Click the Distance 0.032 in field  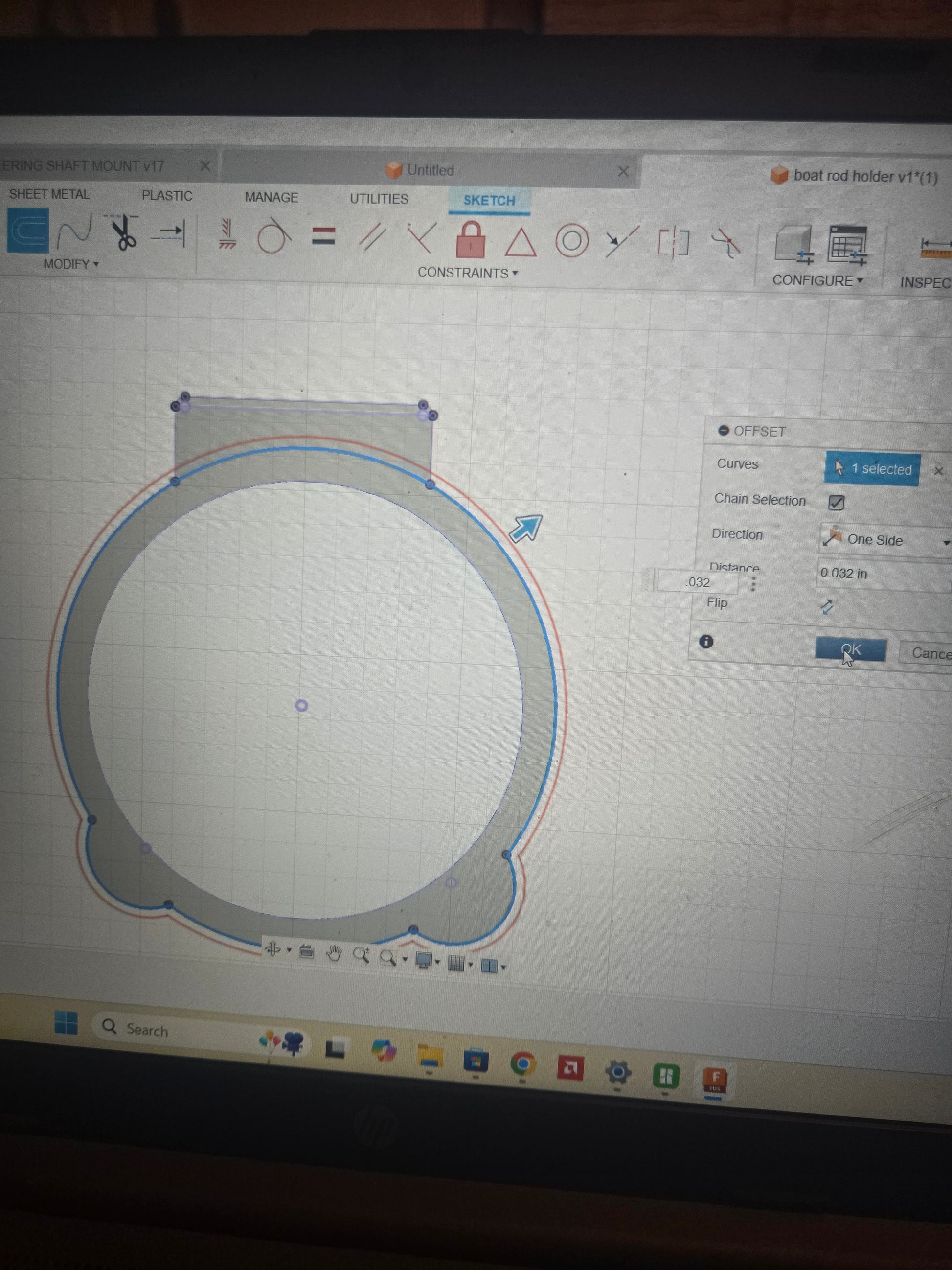tap(884, 574)
